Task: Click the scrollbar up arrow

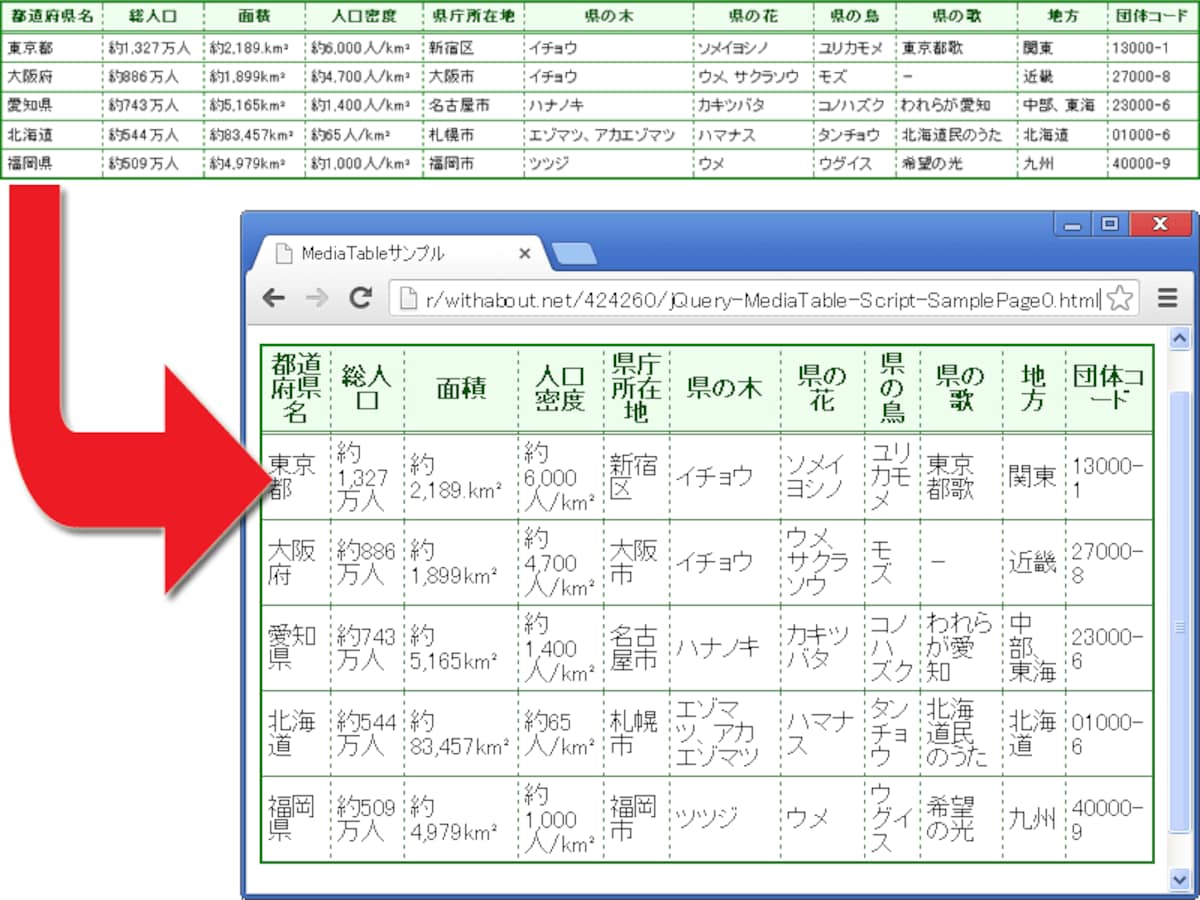Action: click(1180, 340)
